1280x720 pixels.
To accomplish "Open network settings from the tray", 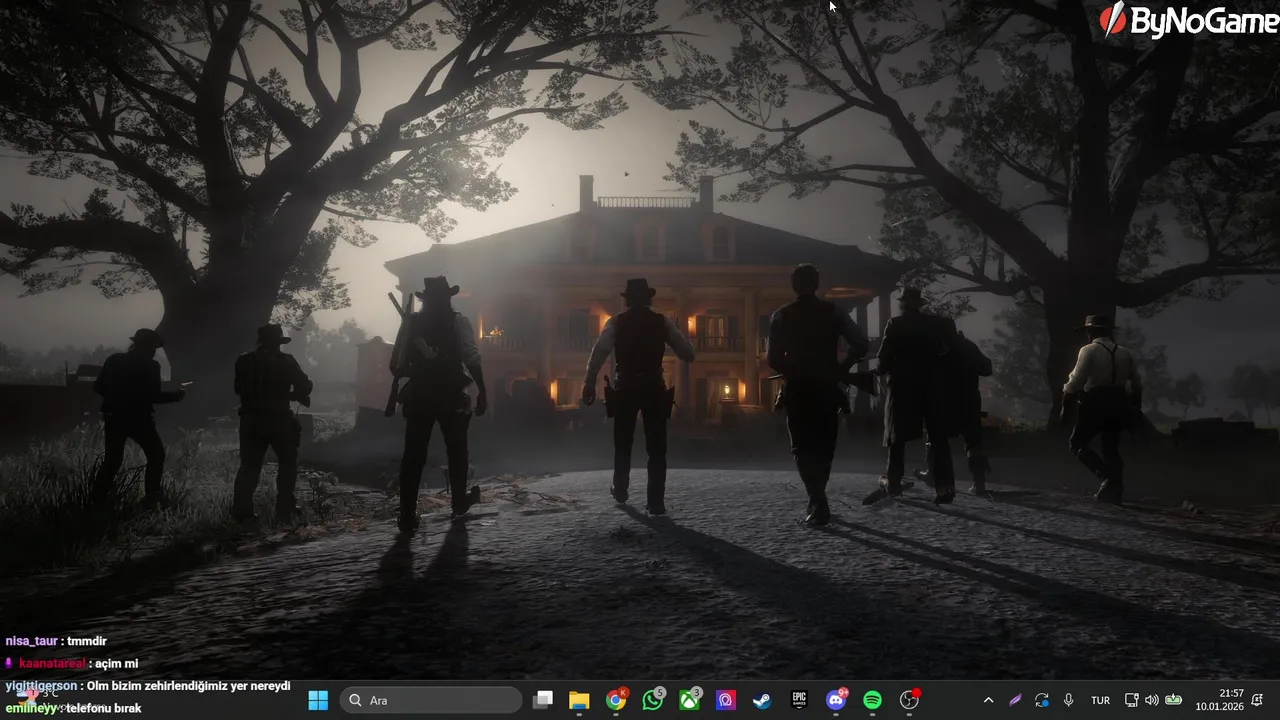I will pos(1132,700).
